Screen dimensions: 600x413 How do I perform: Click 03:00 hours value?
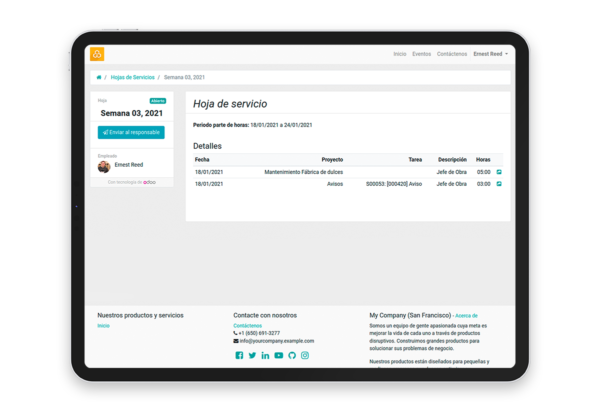(484, 184)
